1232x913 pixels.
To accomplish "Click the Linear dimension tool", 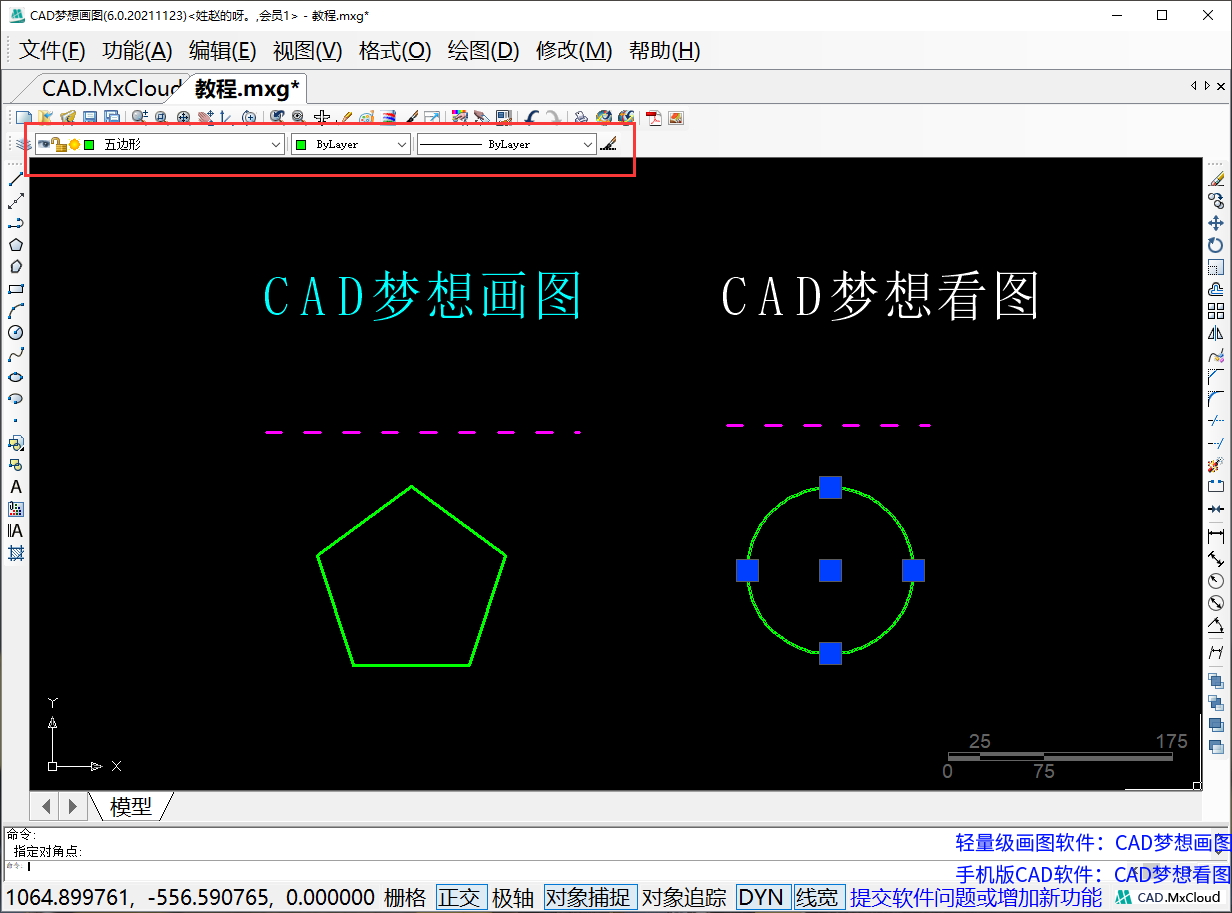I will click(x=1216, y=536).
